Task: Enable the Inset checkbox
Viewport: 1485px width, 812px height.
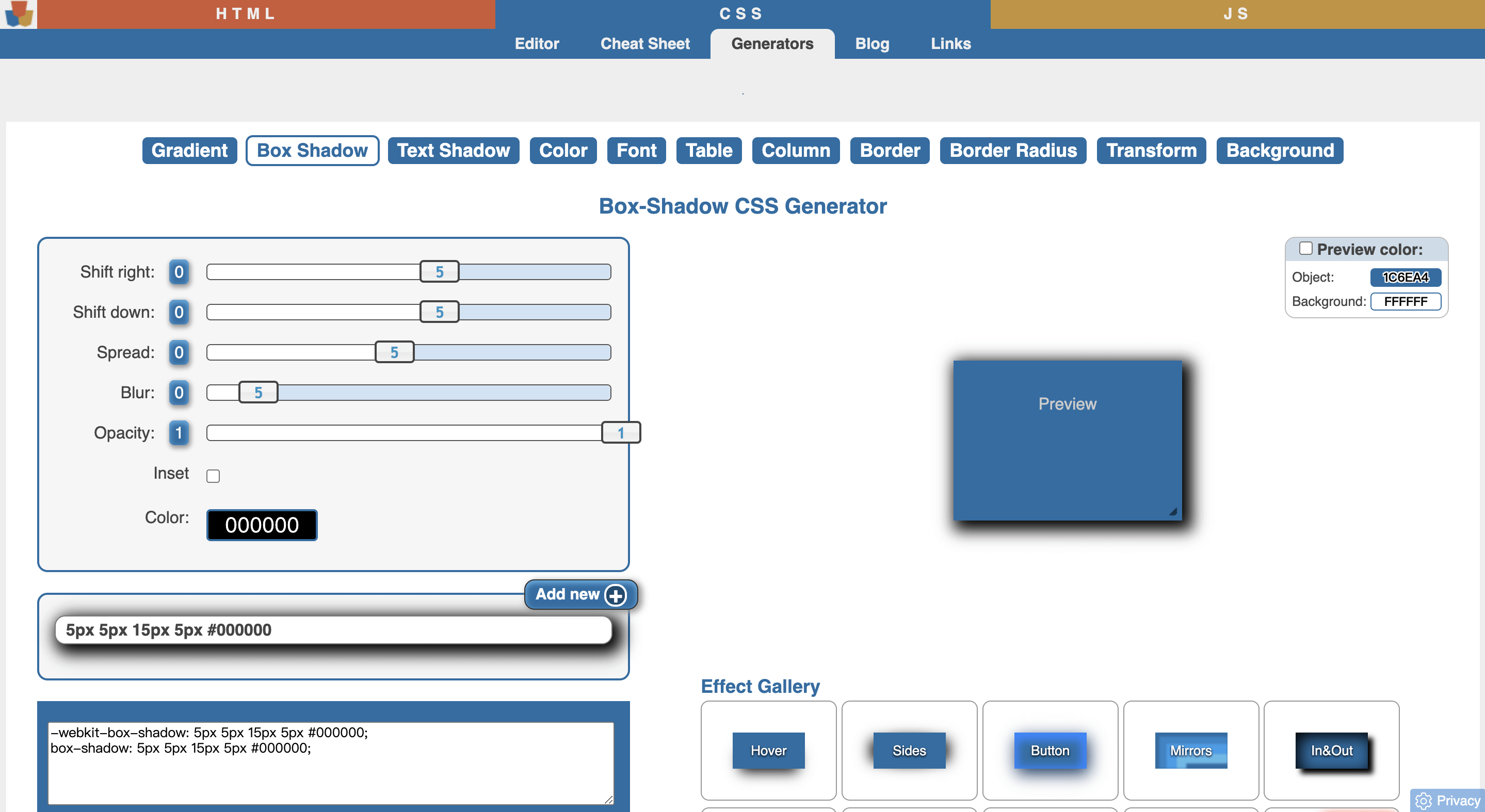Action: coord(213,476)
